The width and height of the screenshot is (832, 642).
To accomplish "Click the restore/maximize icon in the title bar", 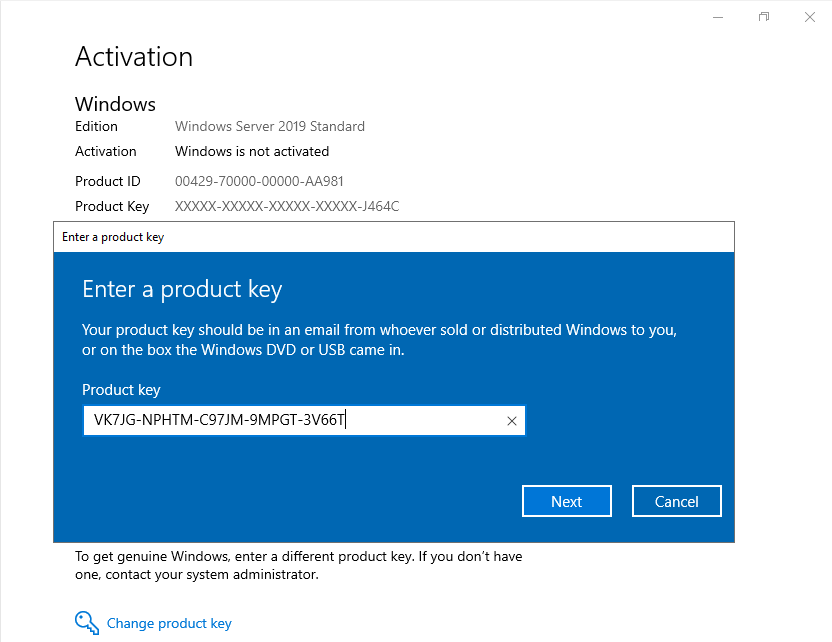I will 763,16.
